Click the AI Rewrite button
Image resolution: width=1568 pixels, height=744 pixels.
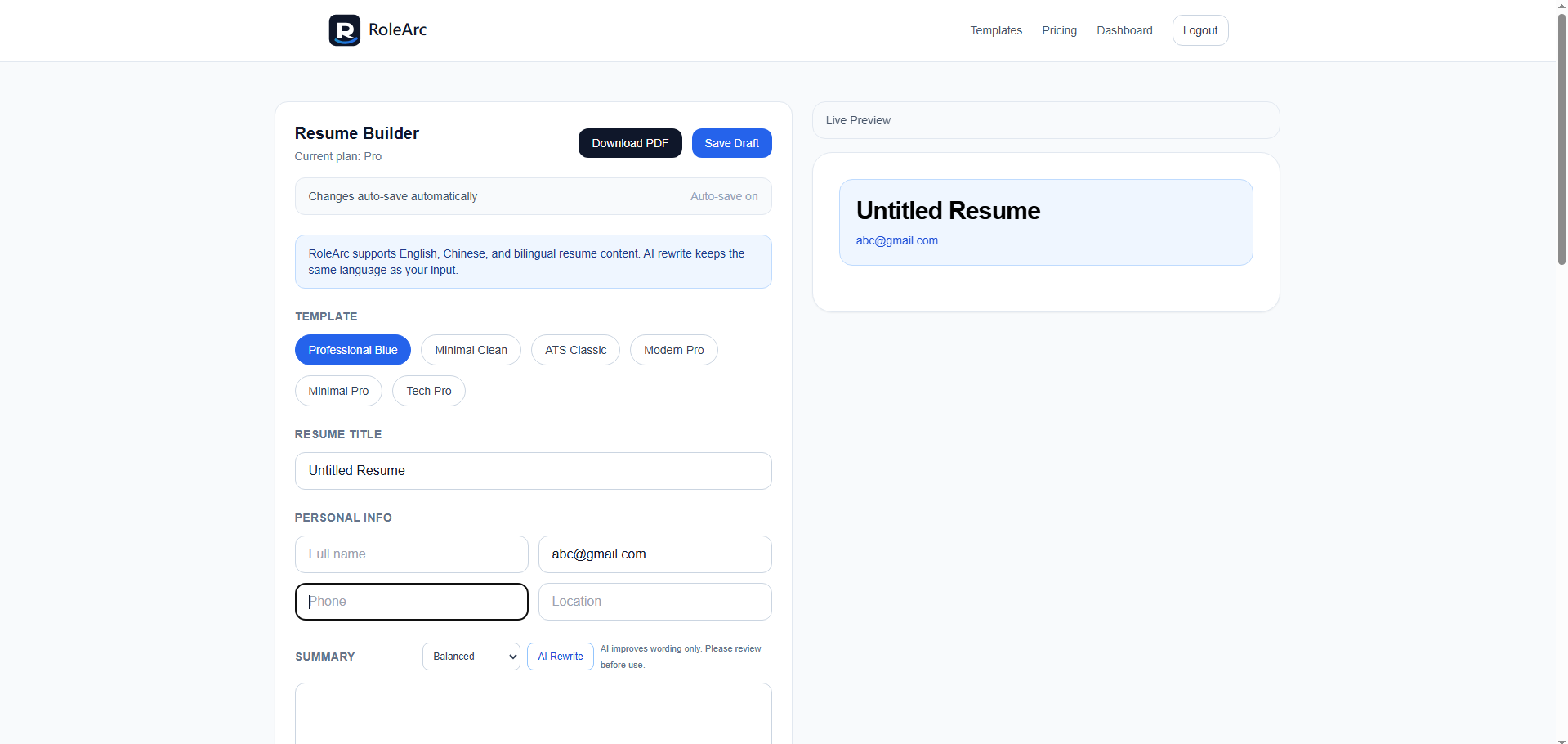click(x=561, y=657)
